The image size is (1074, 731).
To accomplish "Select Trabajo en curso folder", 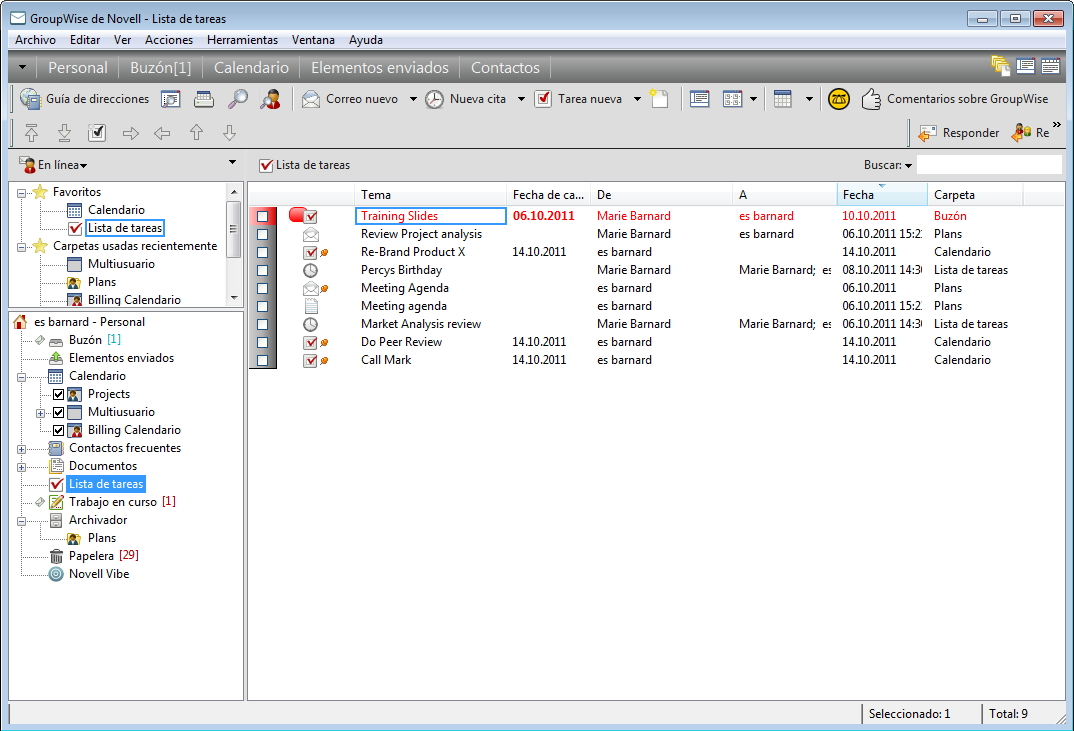I will (112, 502).
